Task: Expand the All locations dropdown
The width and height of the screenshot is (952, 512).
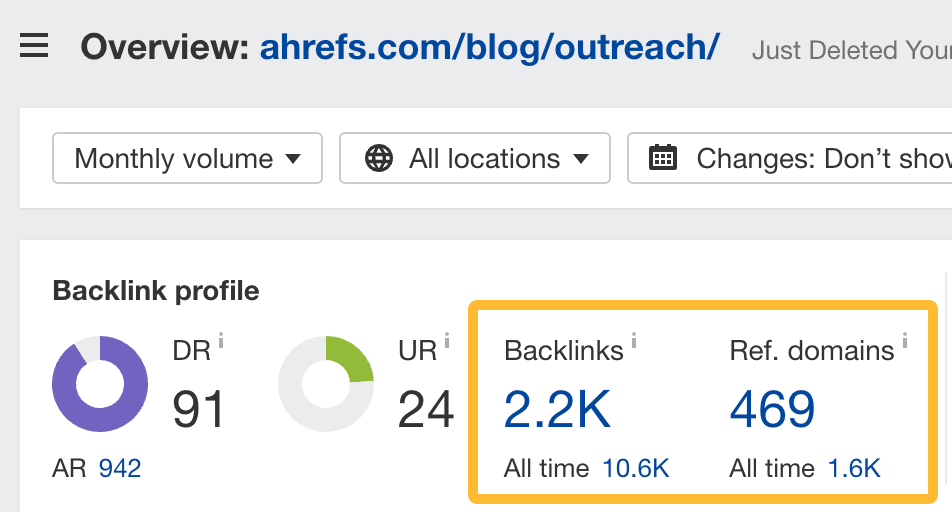Action: click(x=475, y=159)
